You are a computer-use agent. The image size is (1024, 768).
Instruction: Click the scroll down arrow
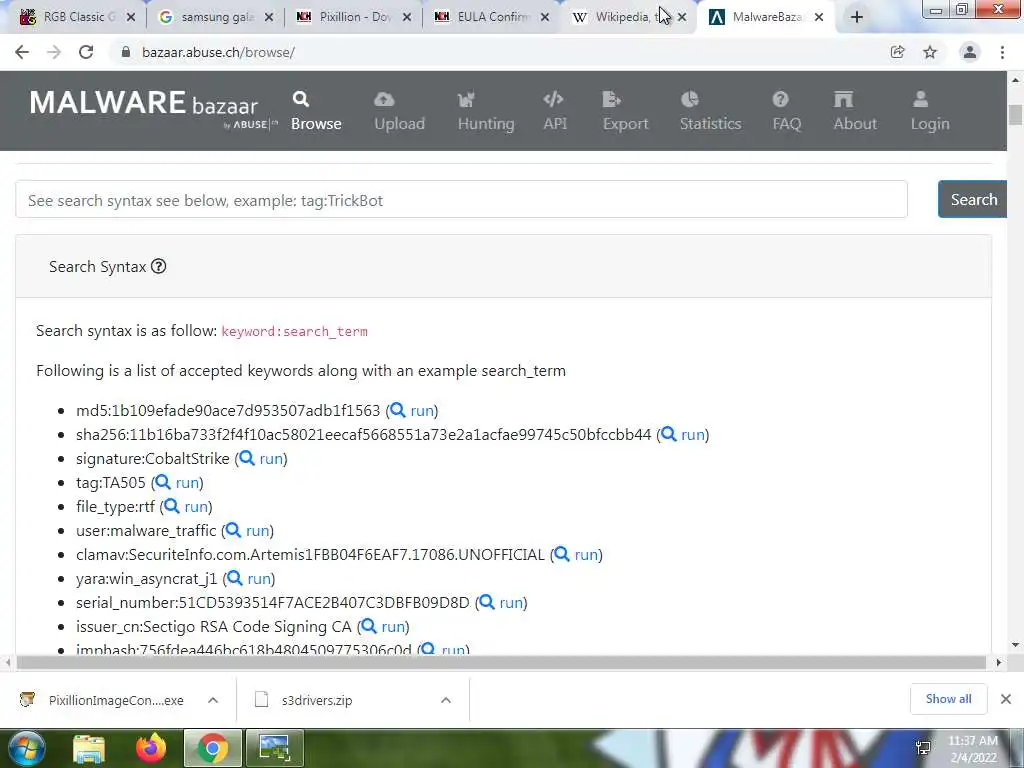click(x=1015, y=645)
